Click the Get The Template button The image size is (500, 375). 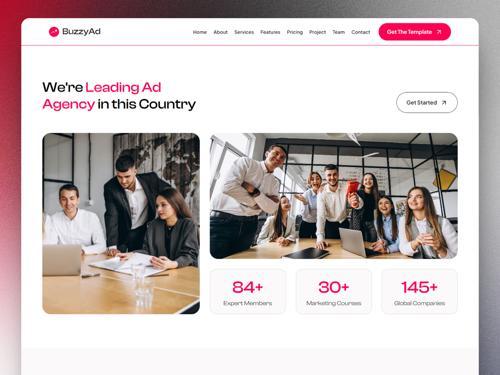click(x=415, y=32)
